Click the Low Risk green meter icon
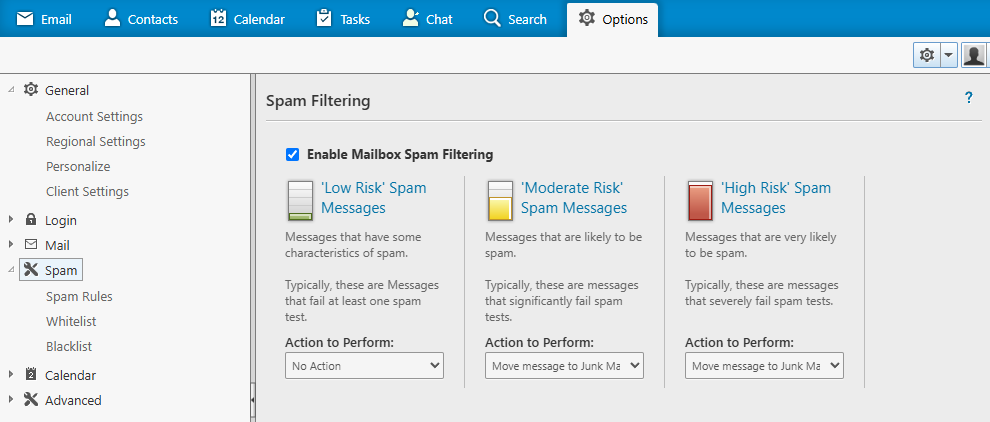The width and height of the screenshot is (990, 422). (x=300, y=200)
